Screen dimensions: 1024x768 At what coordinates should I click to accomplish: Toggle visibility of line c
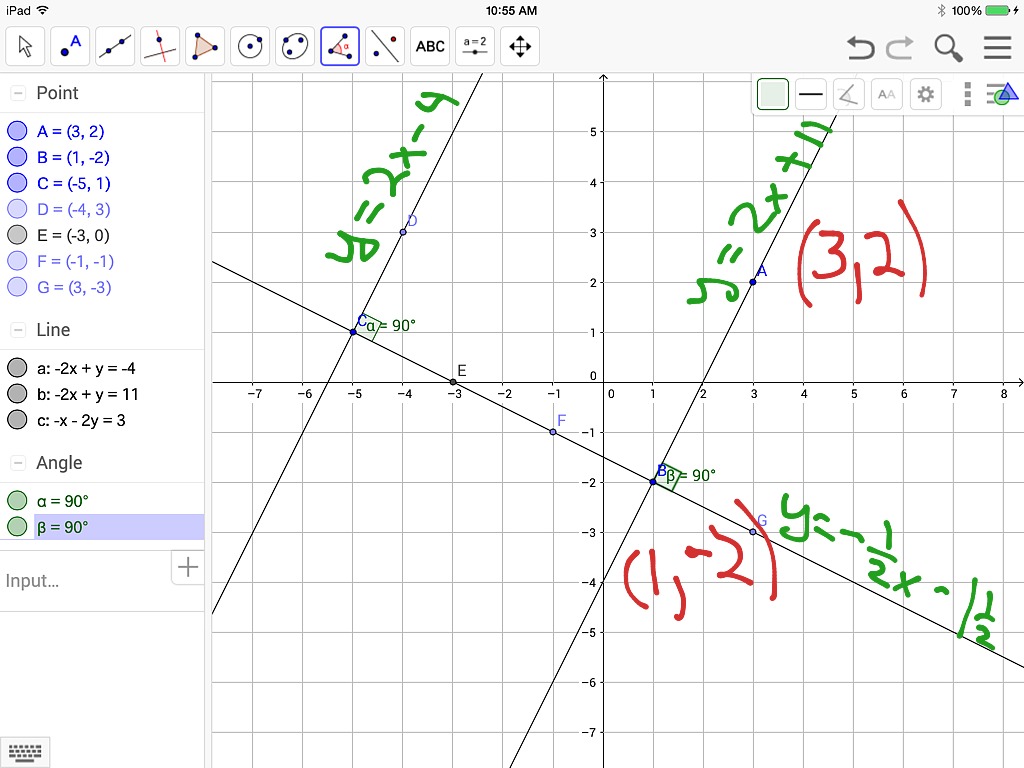(17, 420)
